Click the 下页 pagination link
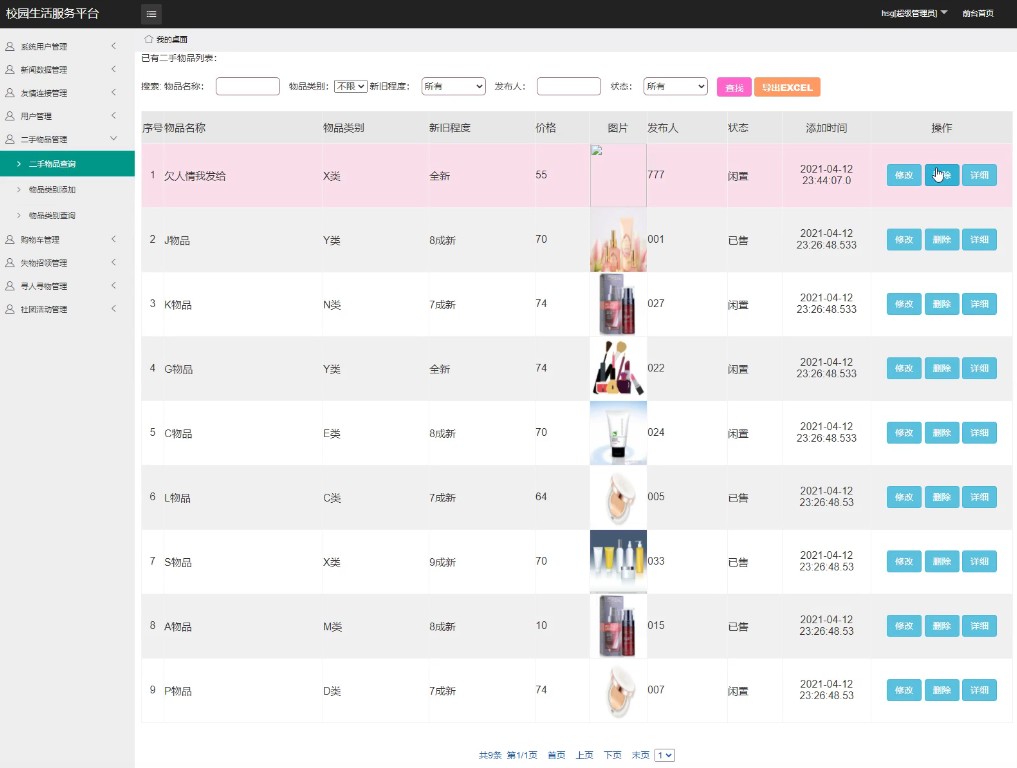The height and width of the screenshot is (768, 1017). pos(612,755)
